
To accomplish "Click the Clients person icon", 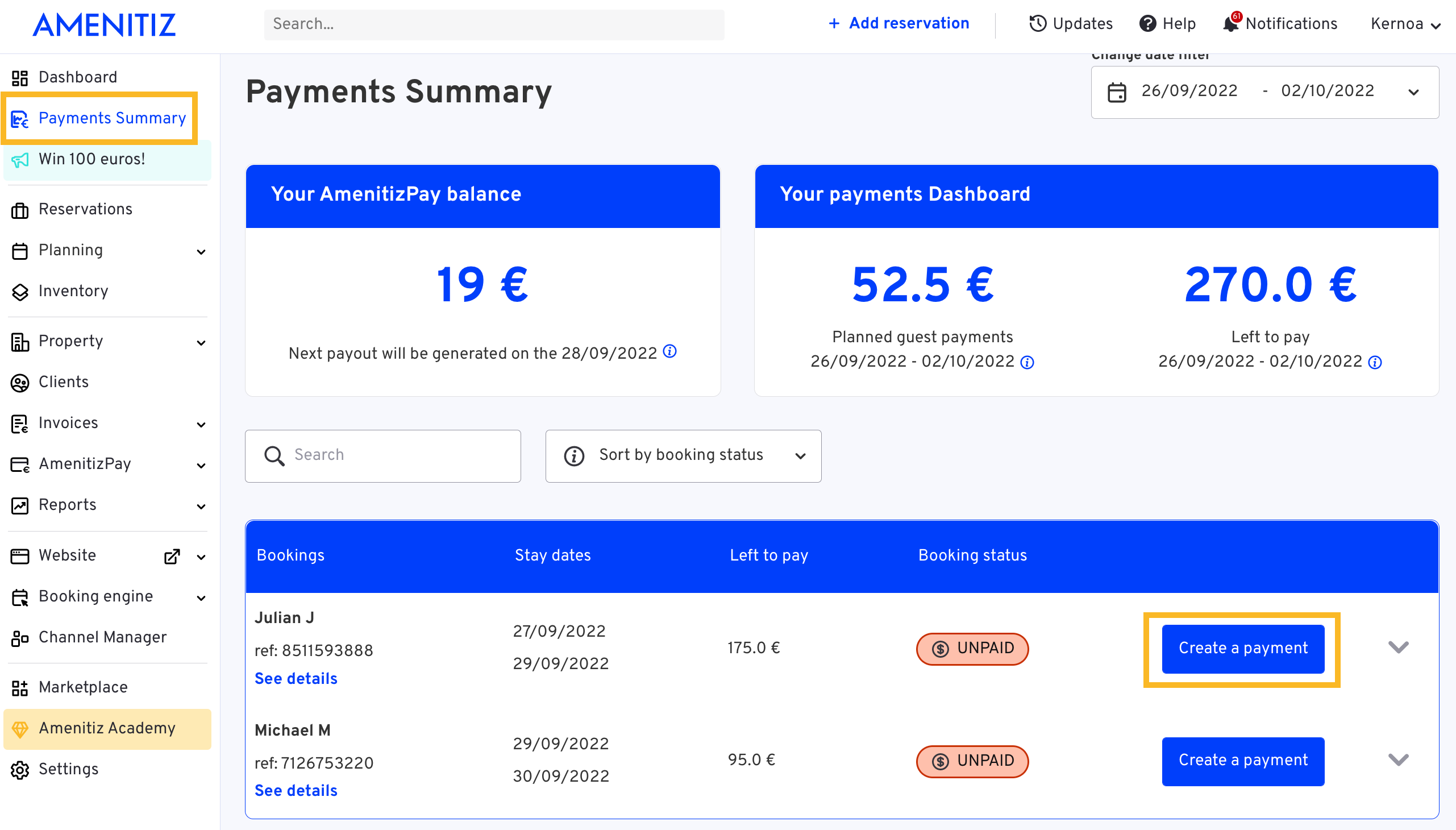I will 20,383.
